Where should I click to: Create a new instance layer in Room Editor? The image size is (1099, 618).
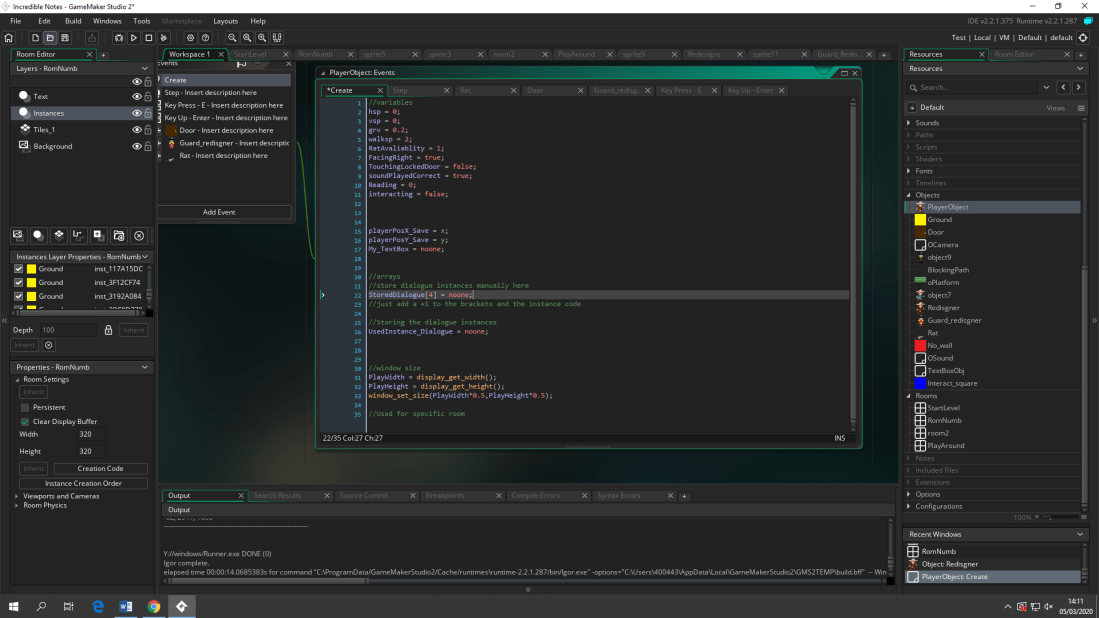pyautogui.click(x=40, y=237)
